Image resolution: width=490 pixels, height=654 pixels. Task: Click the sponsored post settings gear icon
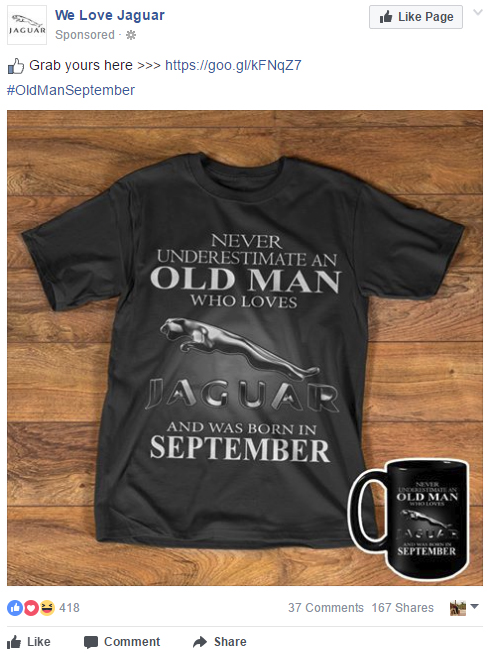click(x=131, y=35)
